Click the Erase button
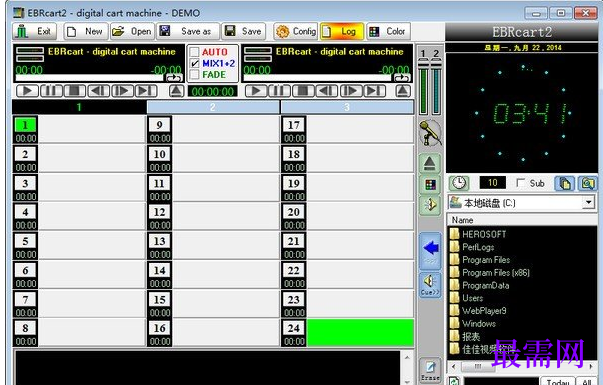The image size is (603, 385). pos(430,370)
